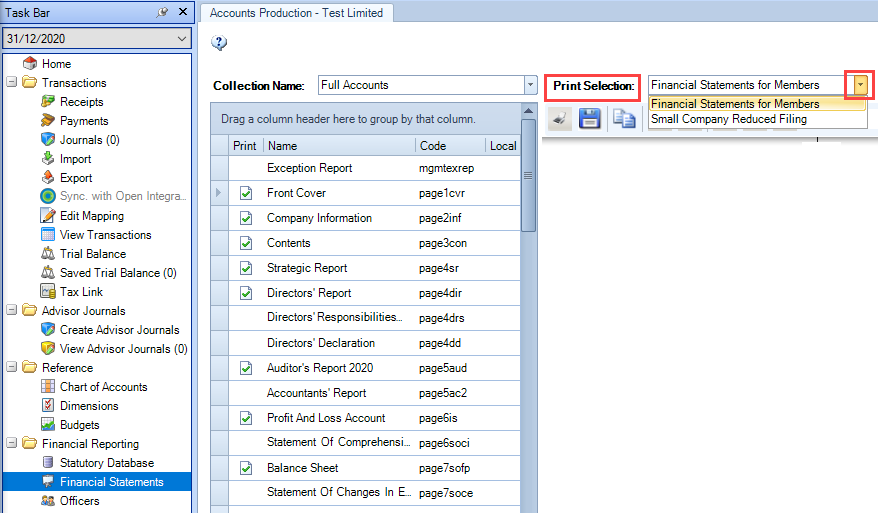
Task: Click the Local column header
Action: pos(503,146)
